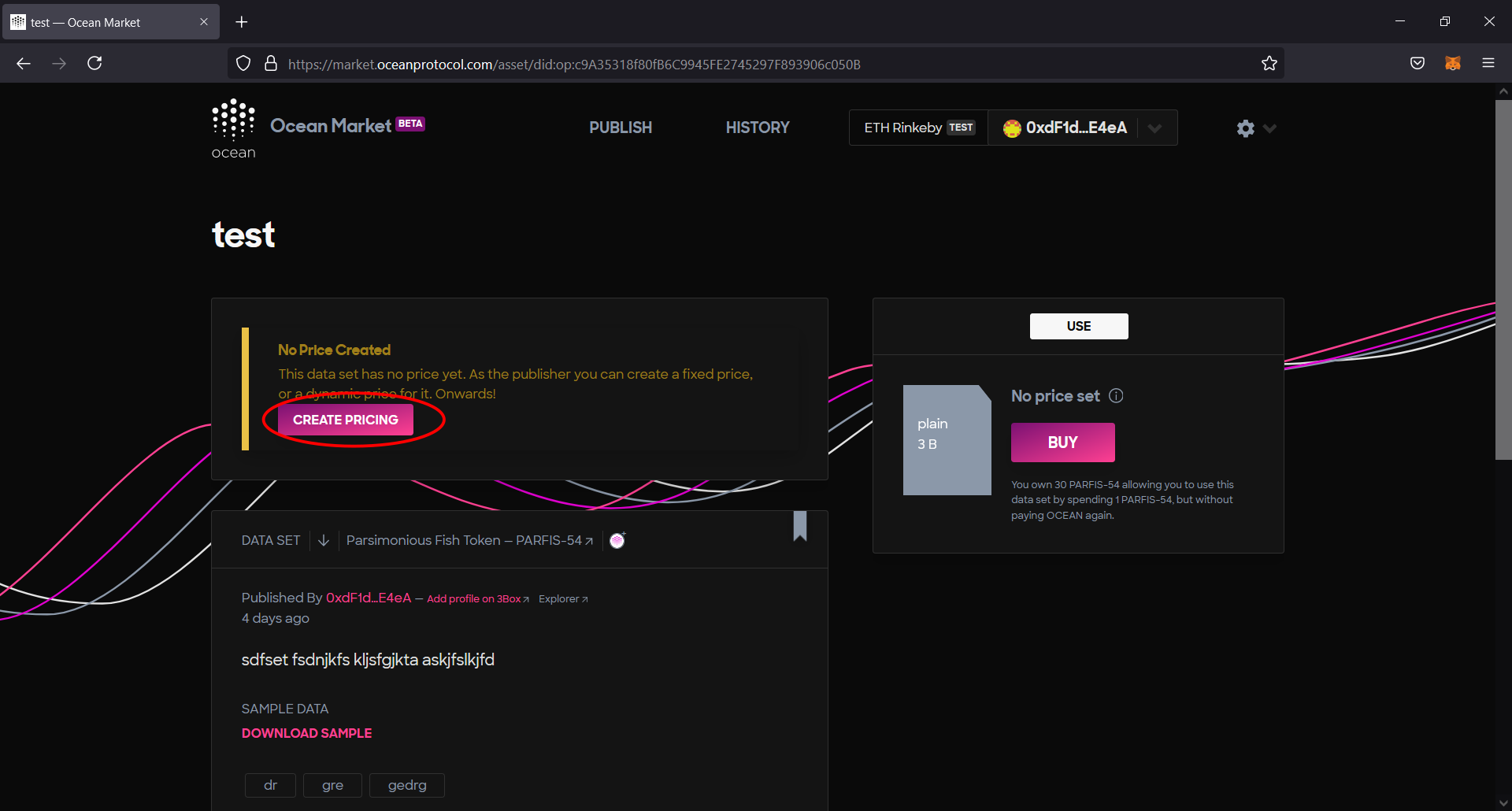Open the MetaMask fox extension

pos(1453,63)
